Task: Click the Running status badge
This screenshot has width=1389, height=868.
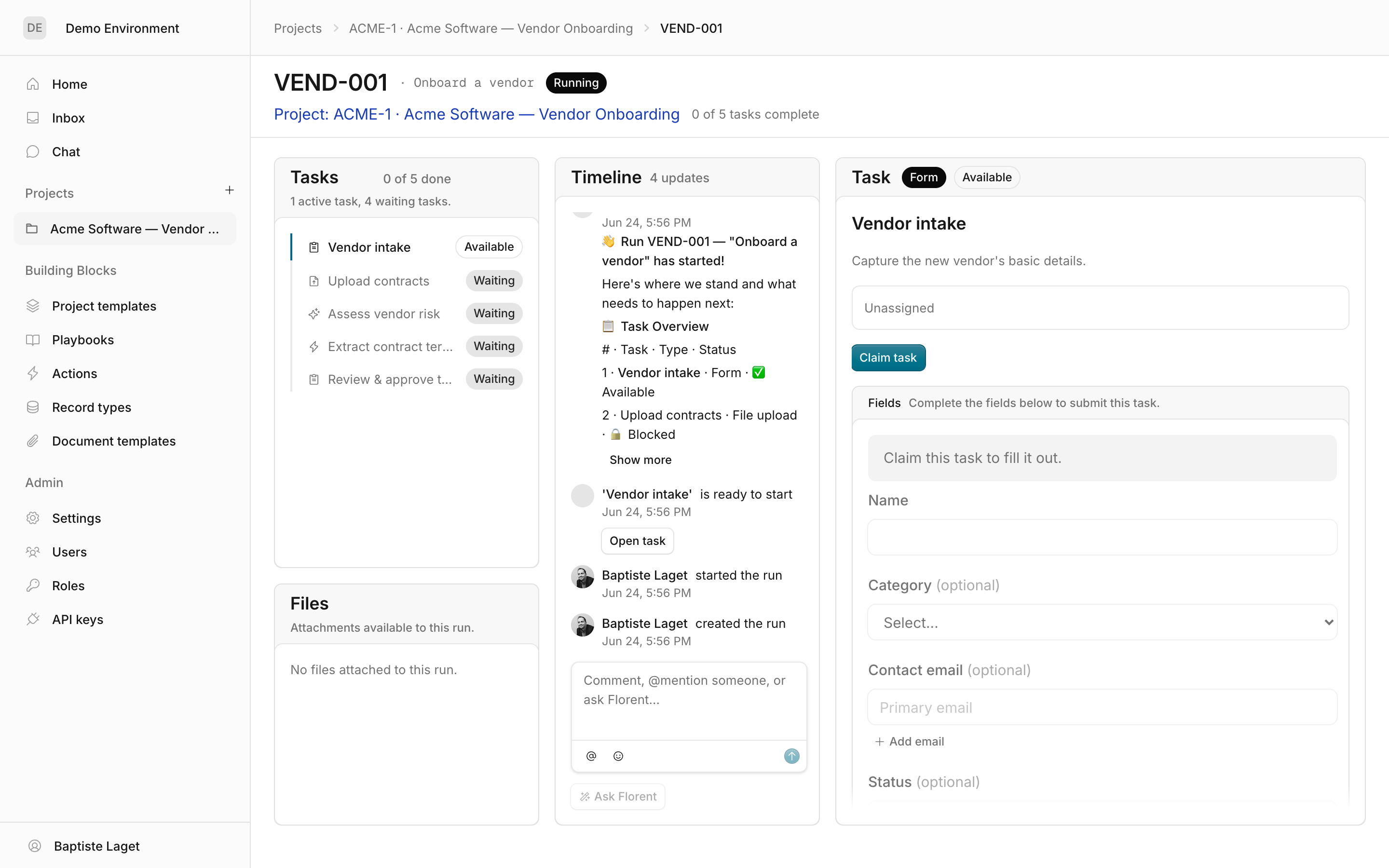Action: click(576, 82)
